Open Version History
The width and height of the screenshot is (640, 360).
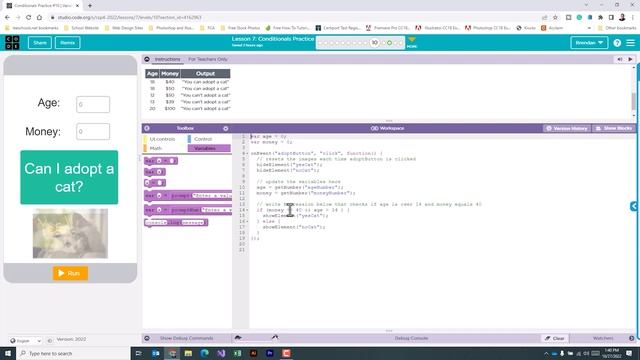(567, 128)
